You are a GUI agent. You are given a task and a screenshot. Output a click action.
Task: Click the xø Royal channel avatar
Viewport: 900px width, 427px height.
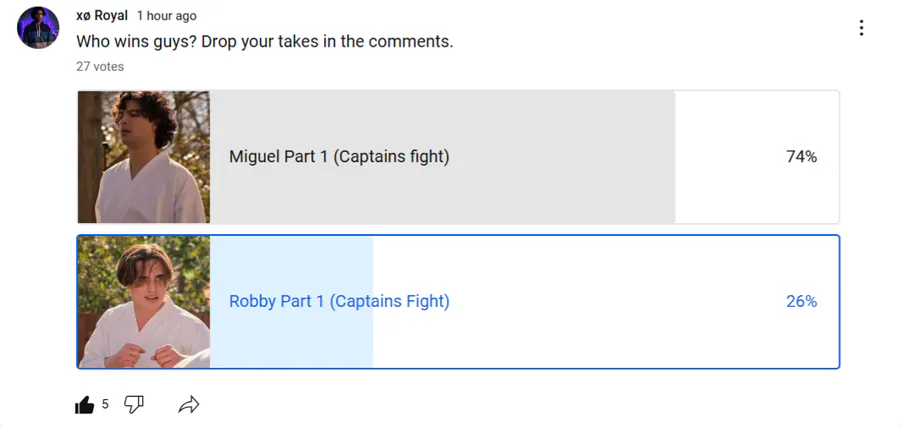pyautogui.click(x=38, y=28)
